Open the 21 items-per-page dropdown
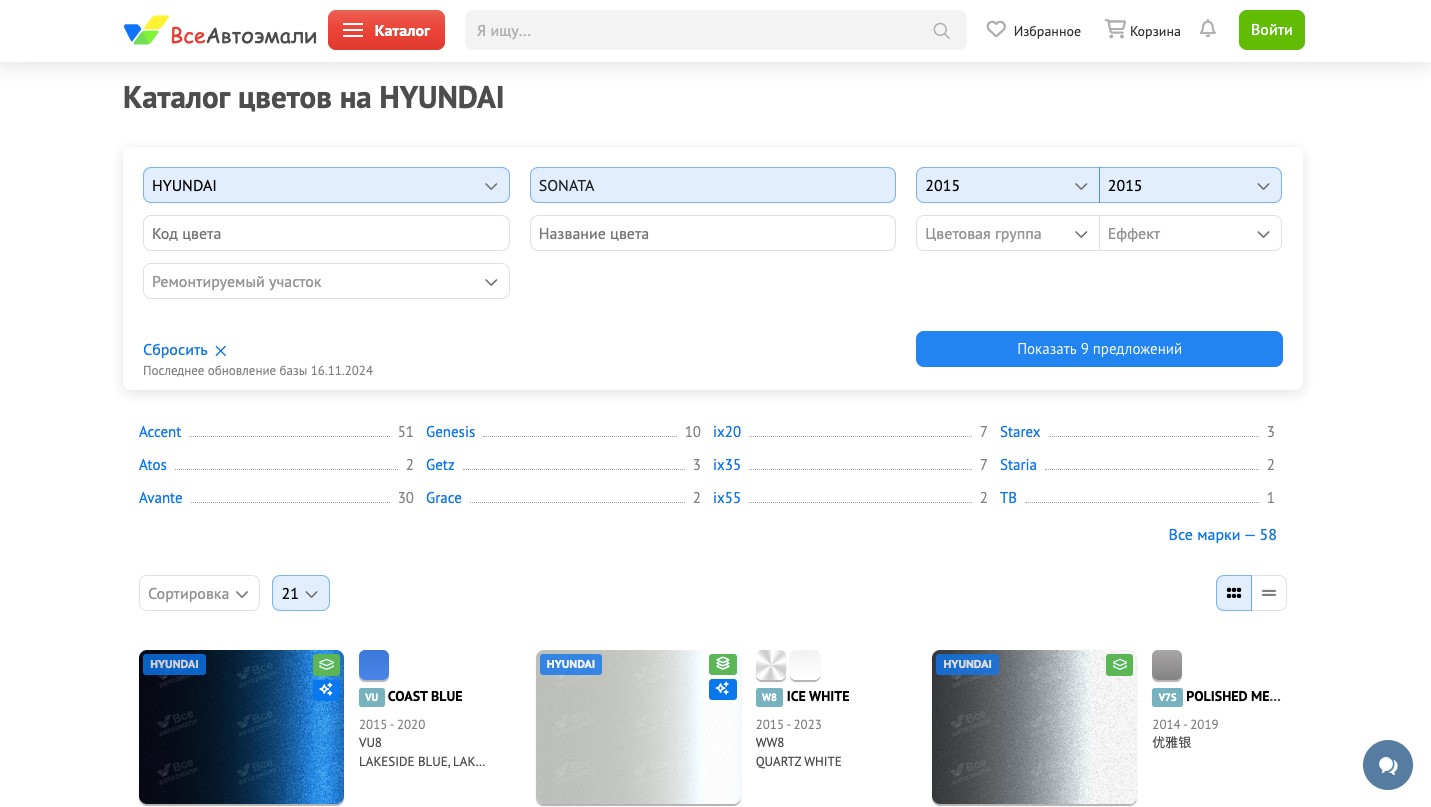Viewport: 1431px width, 807px height. pyautogui.click(x=300, y=593)
